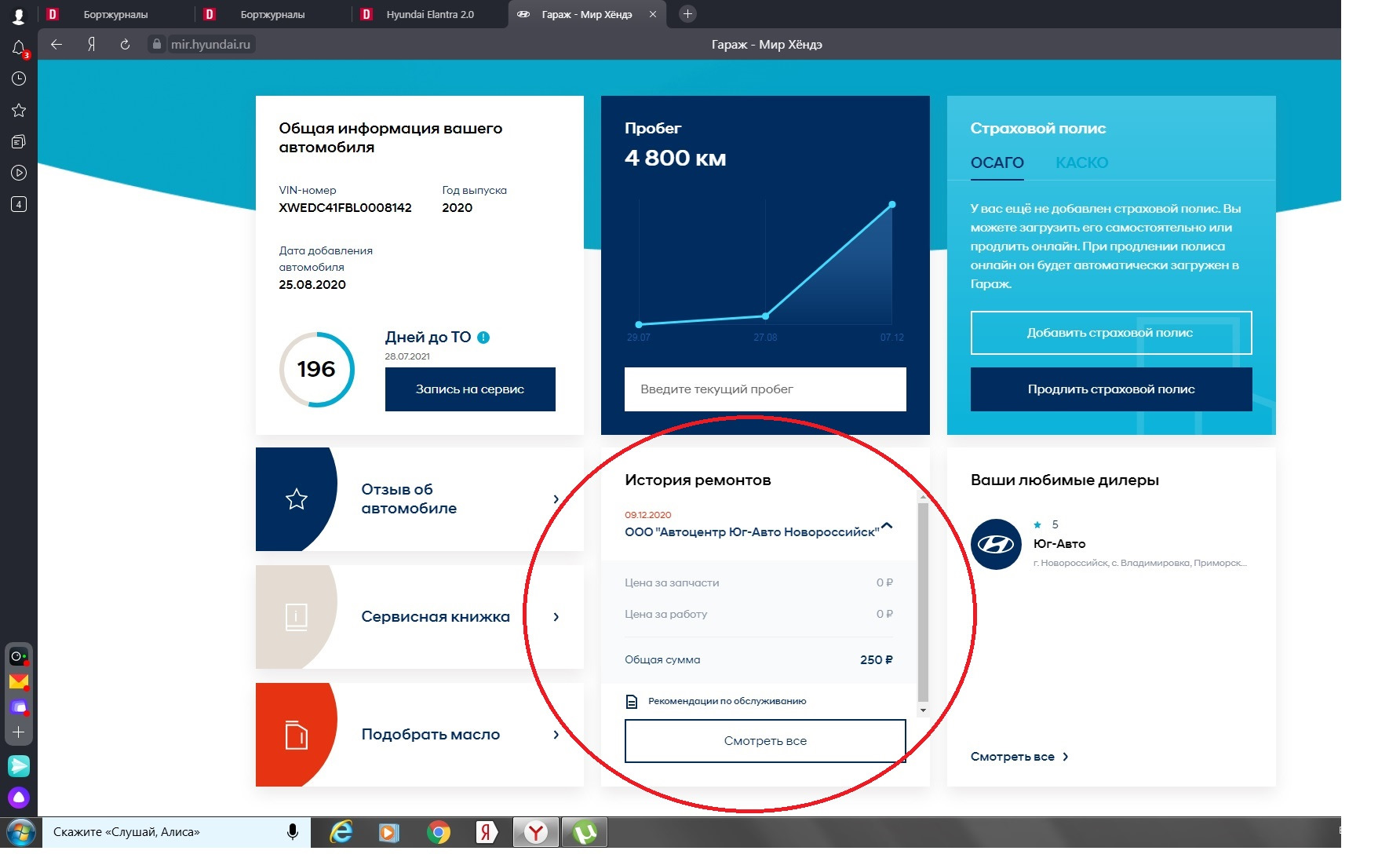Click the oil canister icon
1400x858 pixels.
297,735
